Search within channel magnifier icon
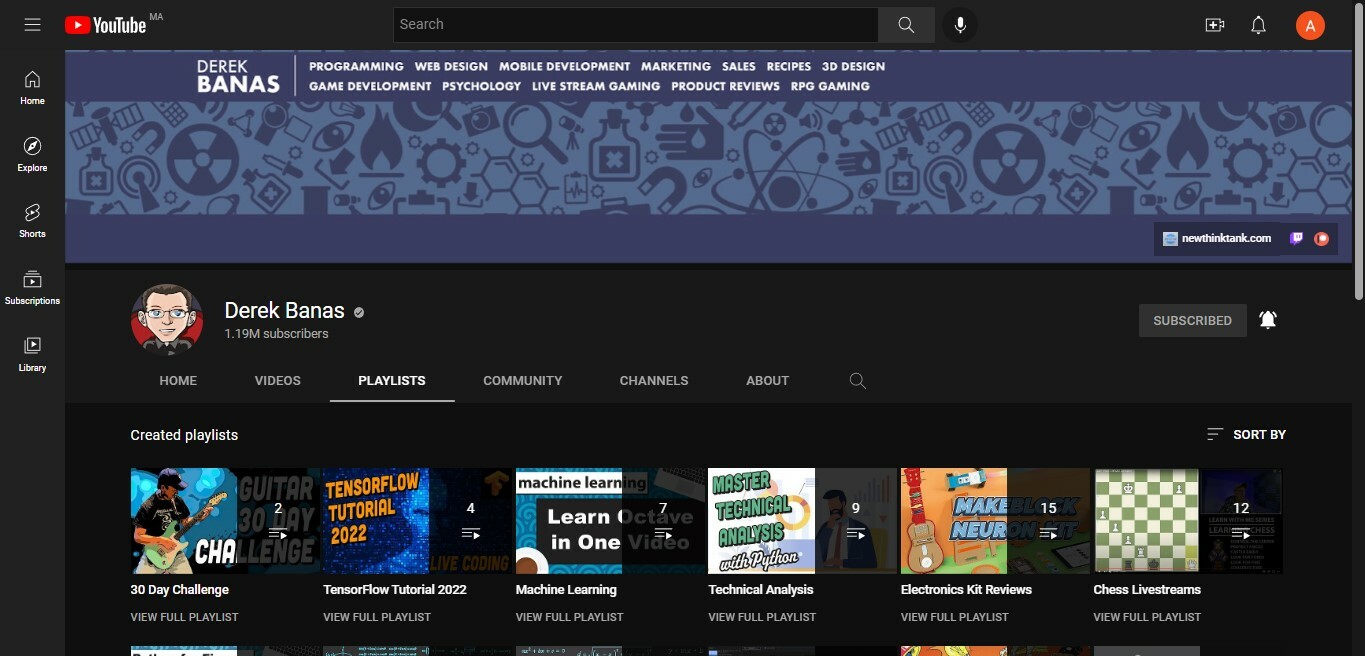The width and height of the screenshot is (1365, 656). point(858,381)
